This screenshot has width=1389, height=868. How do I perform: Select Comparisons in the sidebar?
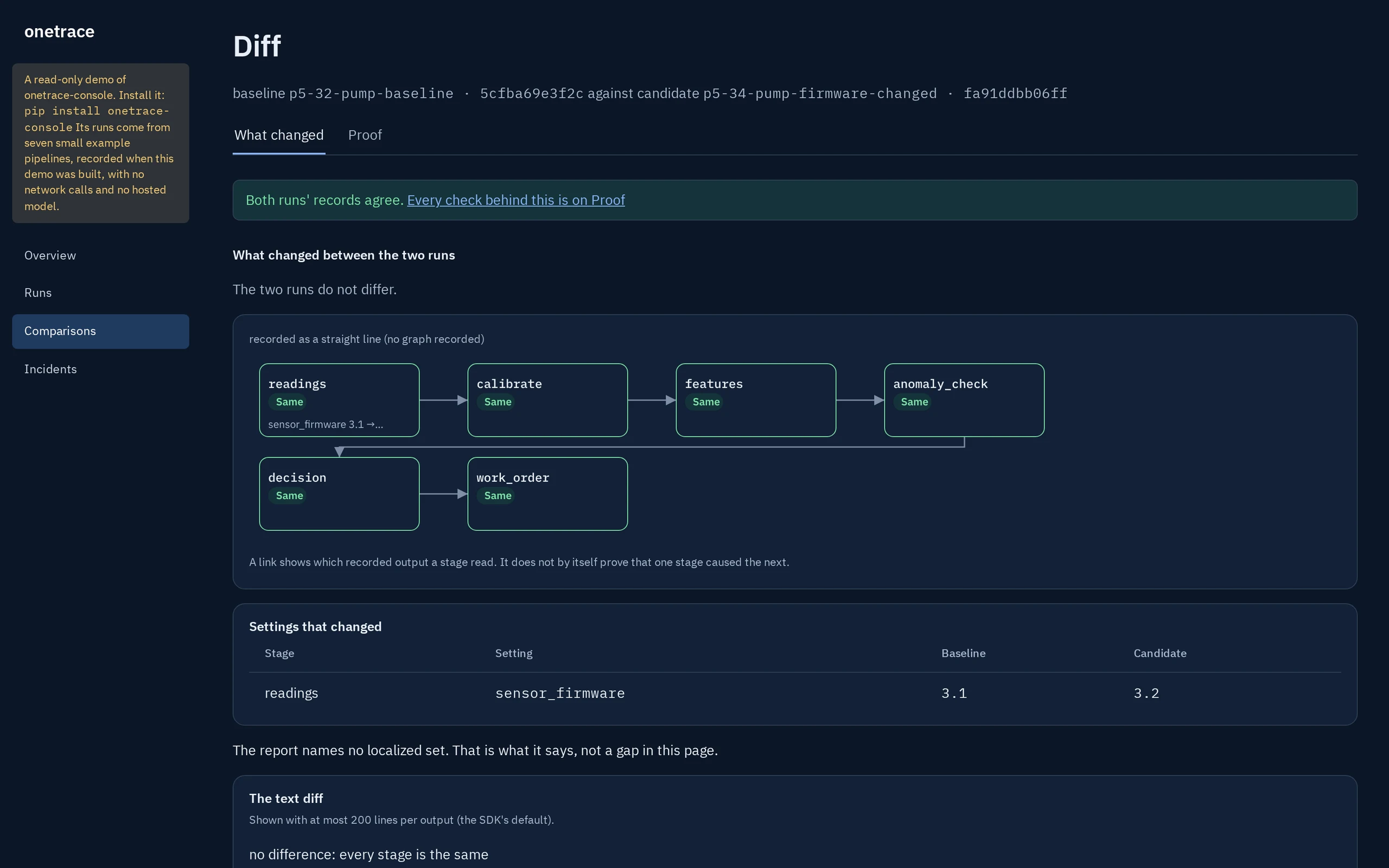coord(100,331)
